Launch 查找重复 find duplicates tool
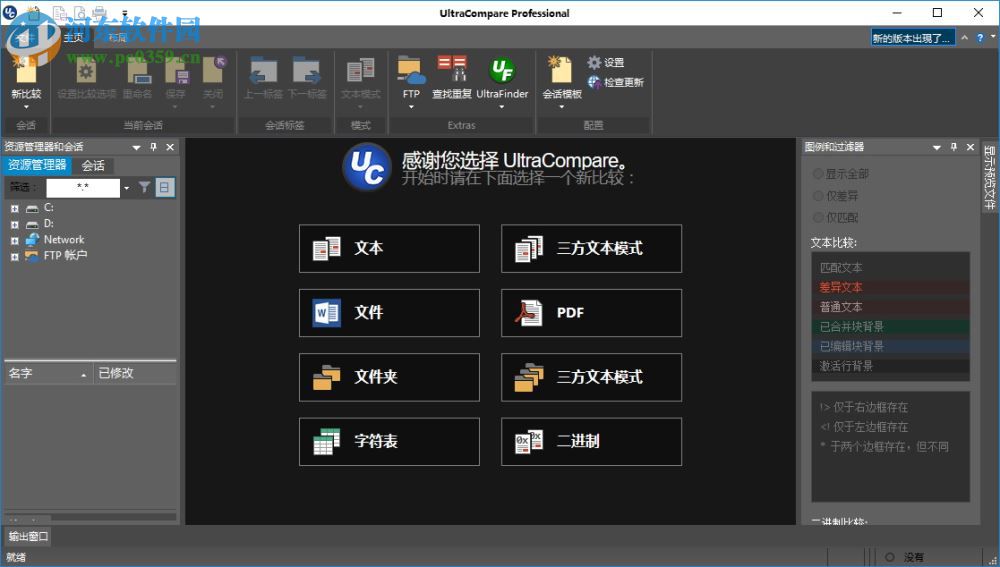 tap(452, 69)
